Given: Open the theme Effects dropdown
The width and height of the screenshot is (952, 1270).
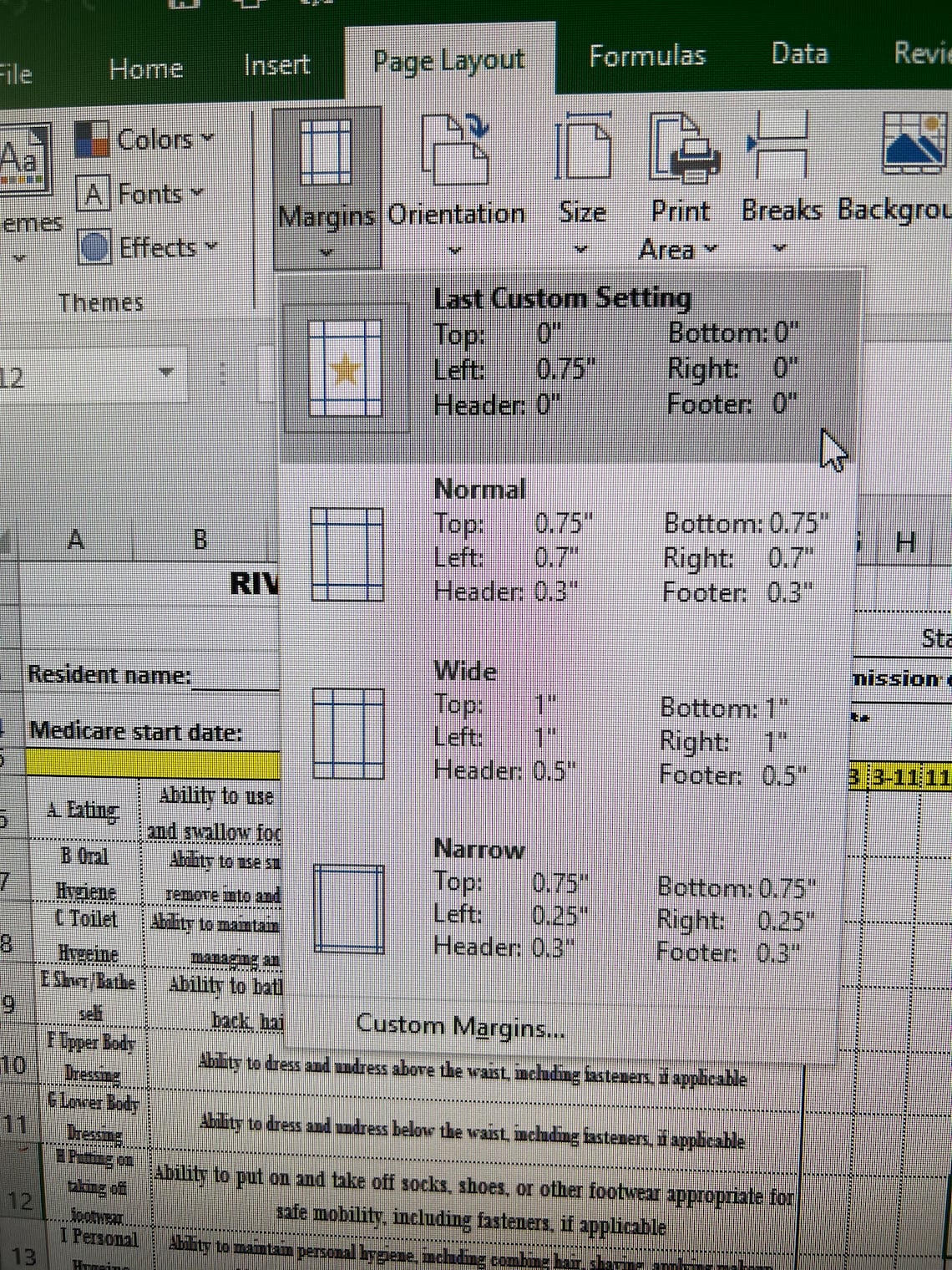Looking at the screenshot, I should [x=147, y=247].
